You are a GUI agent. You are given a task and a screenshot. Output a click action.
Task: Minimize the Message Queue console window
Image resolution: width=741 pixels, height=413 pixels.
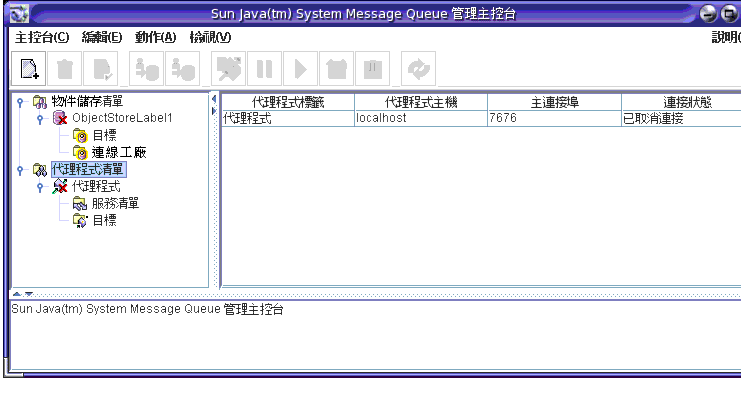click(x=708, y=14)
